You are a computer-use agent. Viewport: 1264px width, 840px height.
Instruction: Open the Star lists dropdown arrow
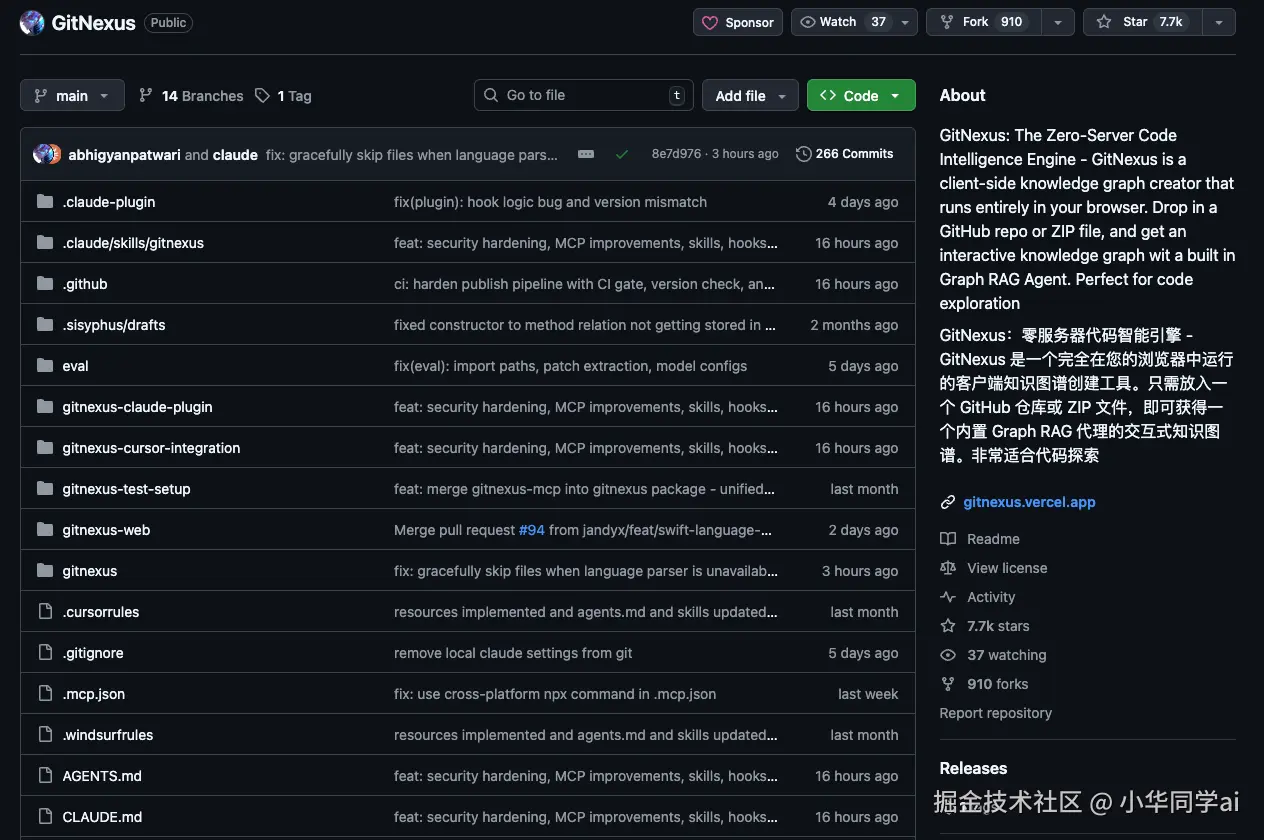1218,22
